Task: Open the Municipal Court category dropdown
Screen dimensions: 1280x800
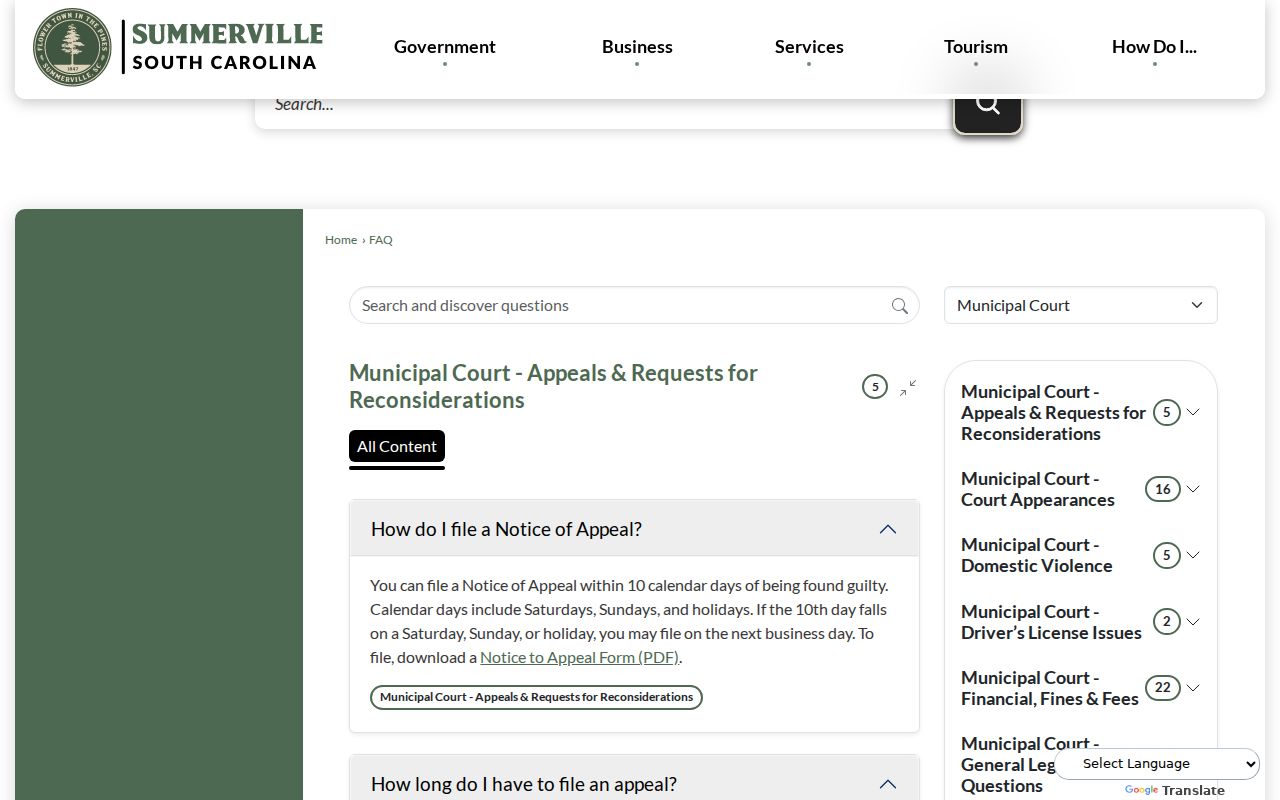Action: click(x=1081, y=305)
